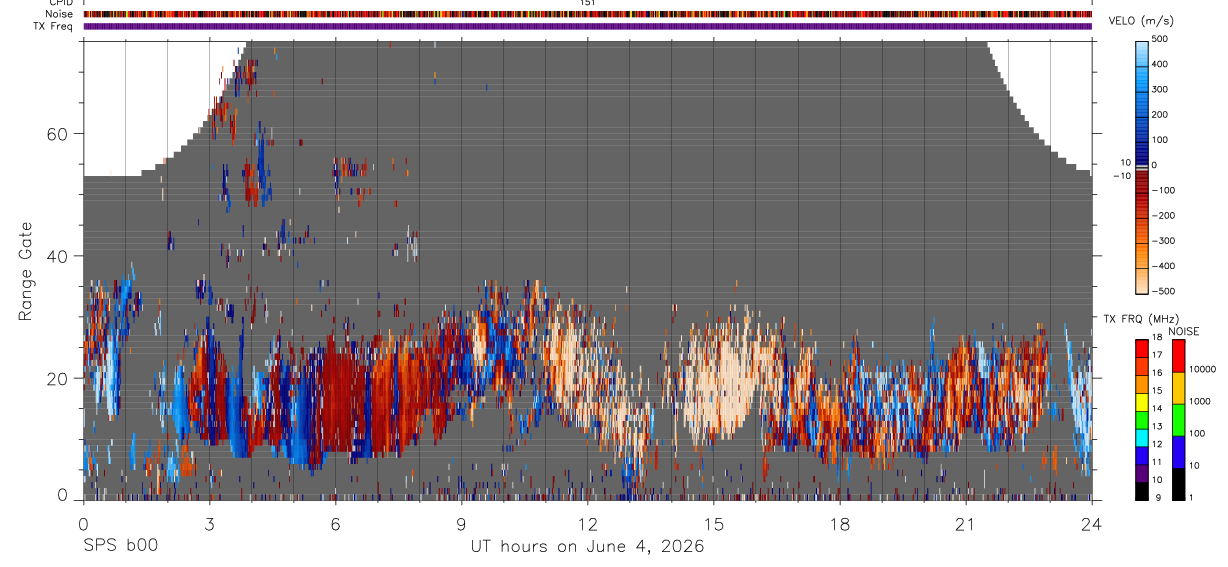
Task: Pick the green 13–14 MHz TX FRQ swatch
Action: tap(1142, 419)
